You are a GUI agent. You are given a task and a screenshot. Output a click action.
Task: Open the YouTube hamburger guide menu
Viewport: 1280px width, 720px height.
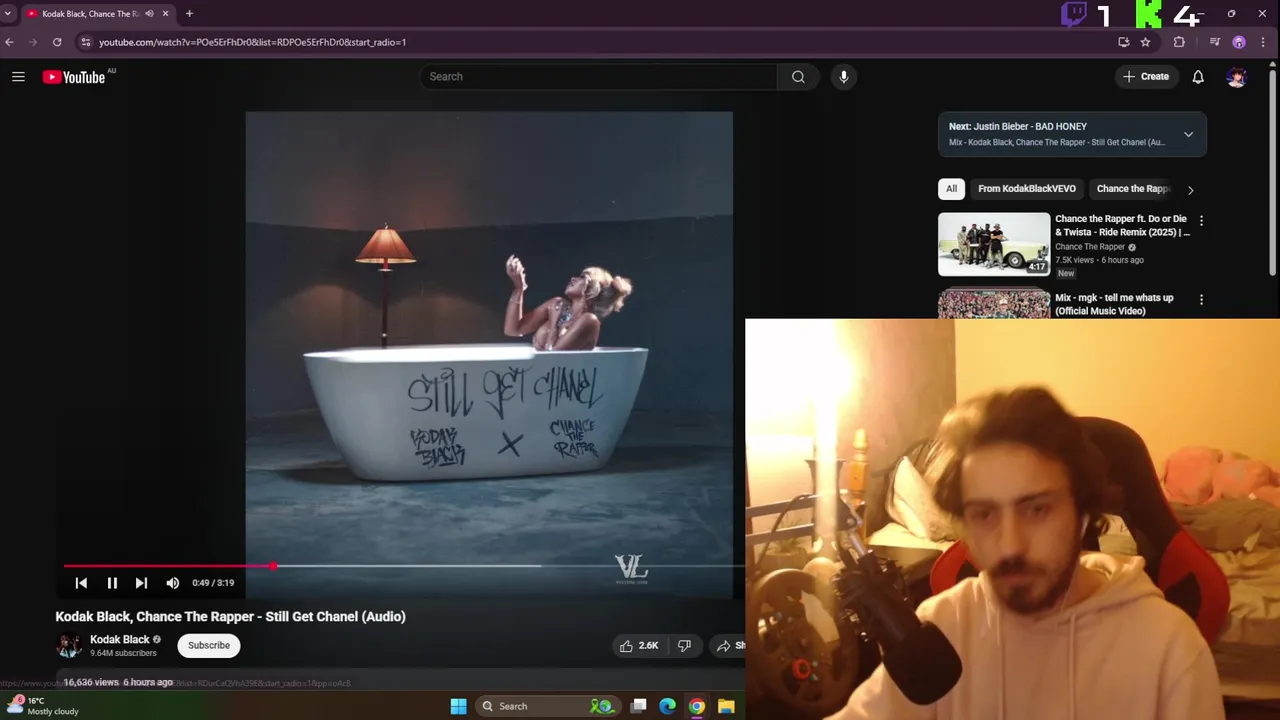[x=18, y=77]
